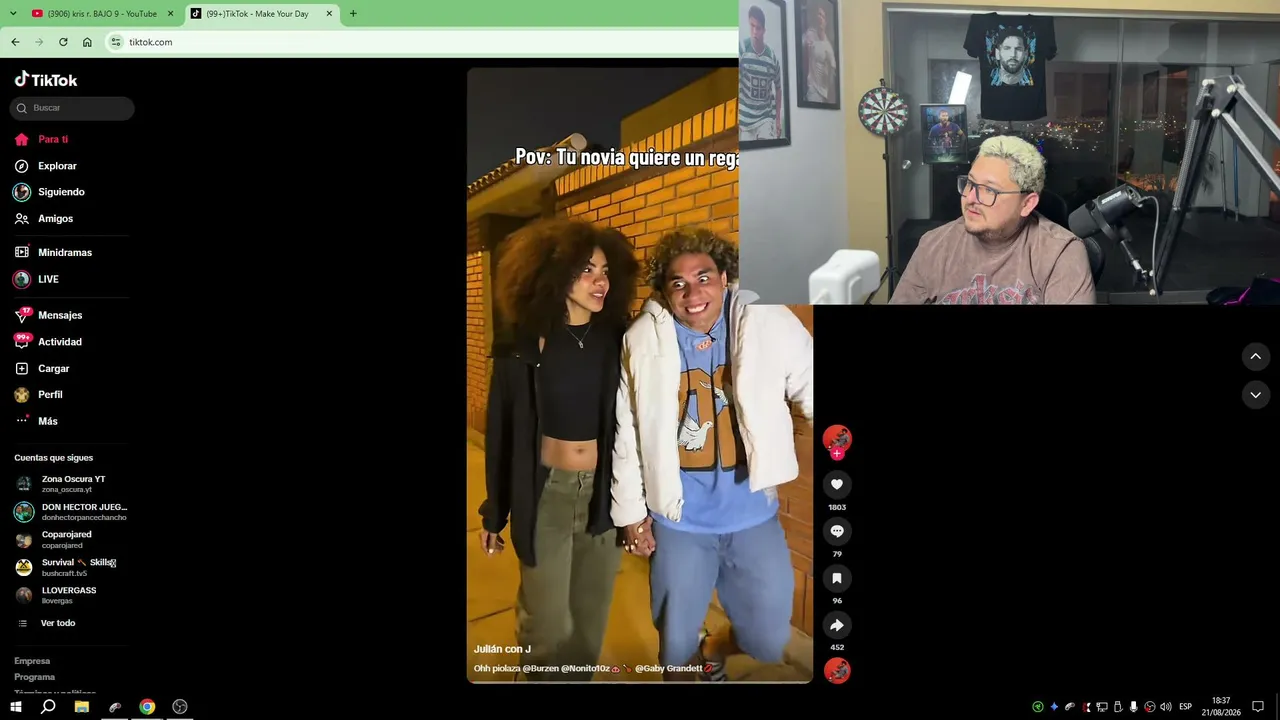Open the game controller app in taskbar
Viewport: 1280px width, 720px height.
(x=115, y=707)
